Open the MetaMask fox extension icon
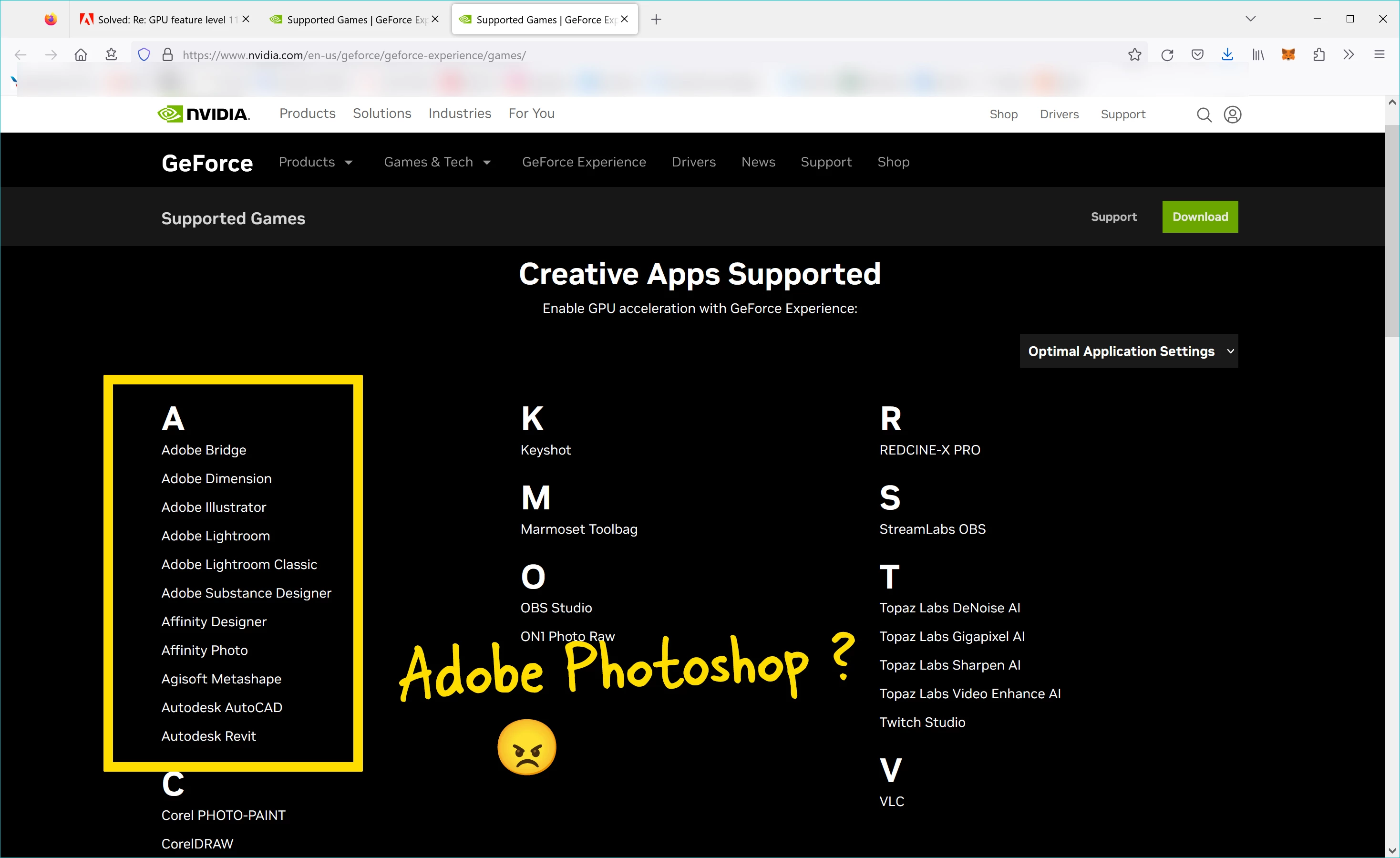 [x=1288, y=55]
